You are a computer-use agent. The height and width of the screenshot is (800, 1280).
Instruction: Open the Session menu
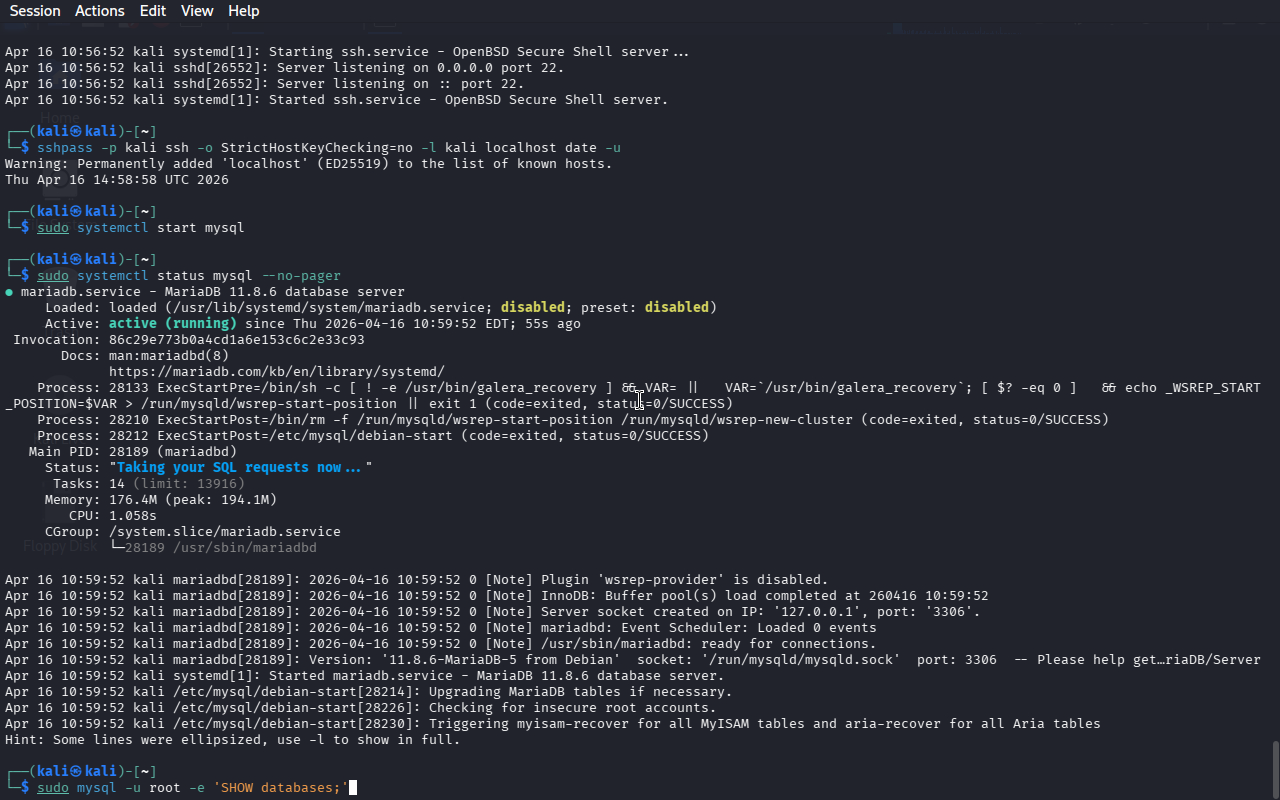point(35,11)
